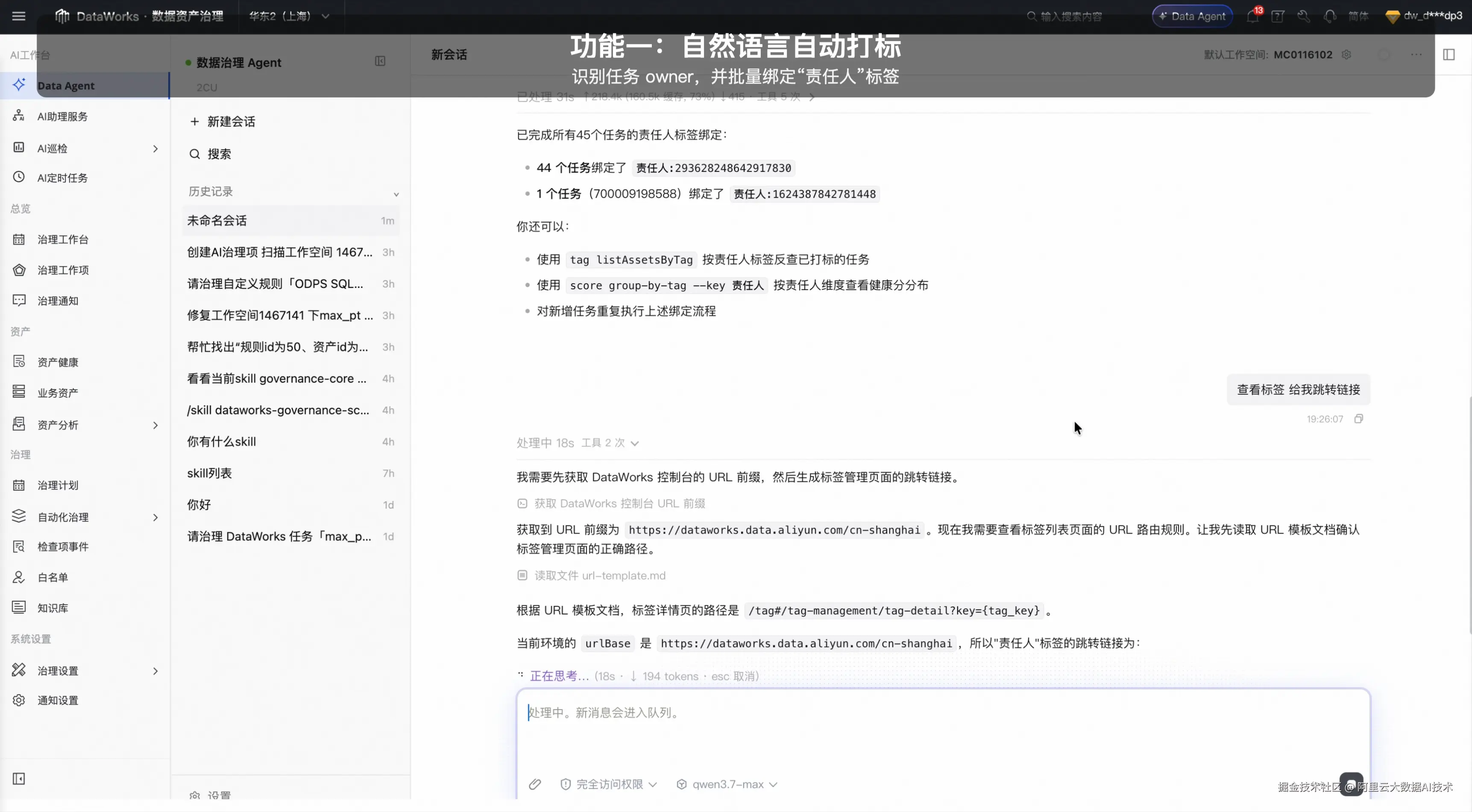
Task: Expand the 自动化治理 submenu
Action: (155, 517)
